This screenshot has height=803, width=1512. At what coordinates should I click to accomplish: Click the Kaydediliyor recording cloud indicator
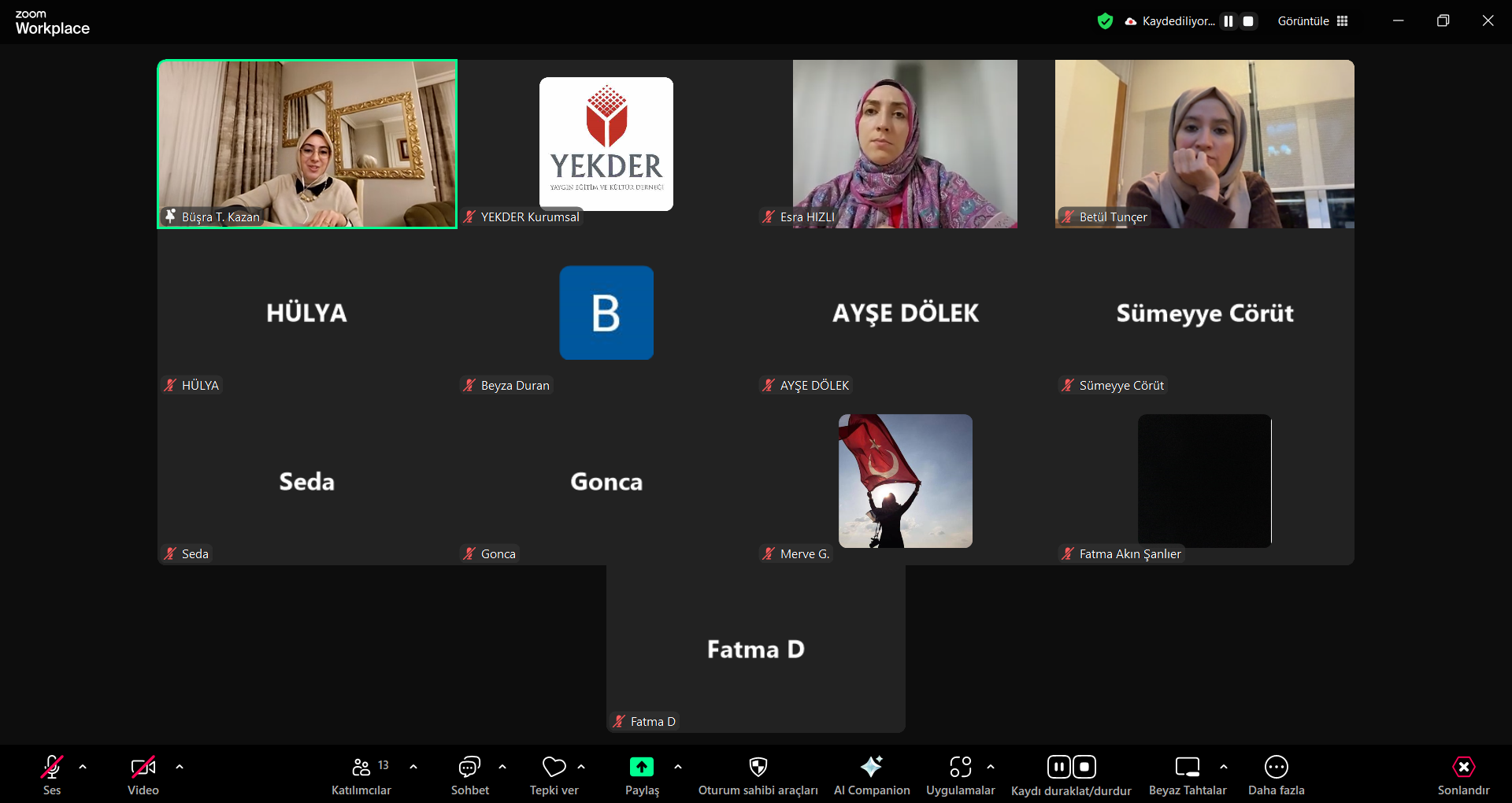click(1170, 21)
